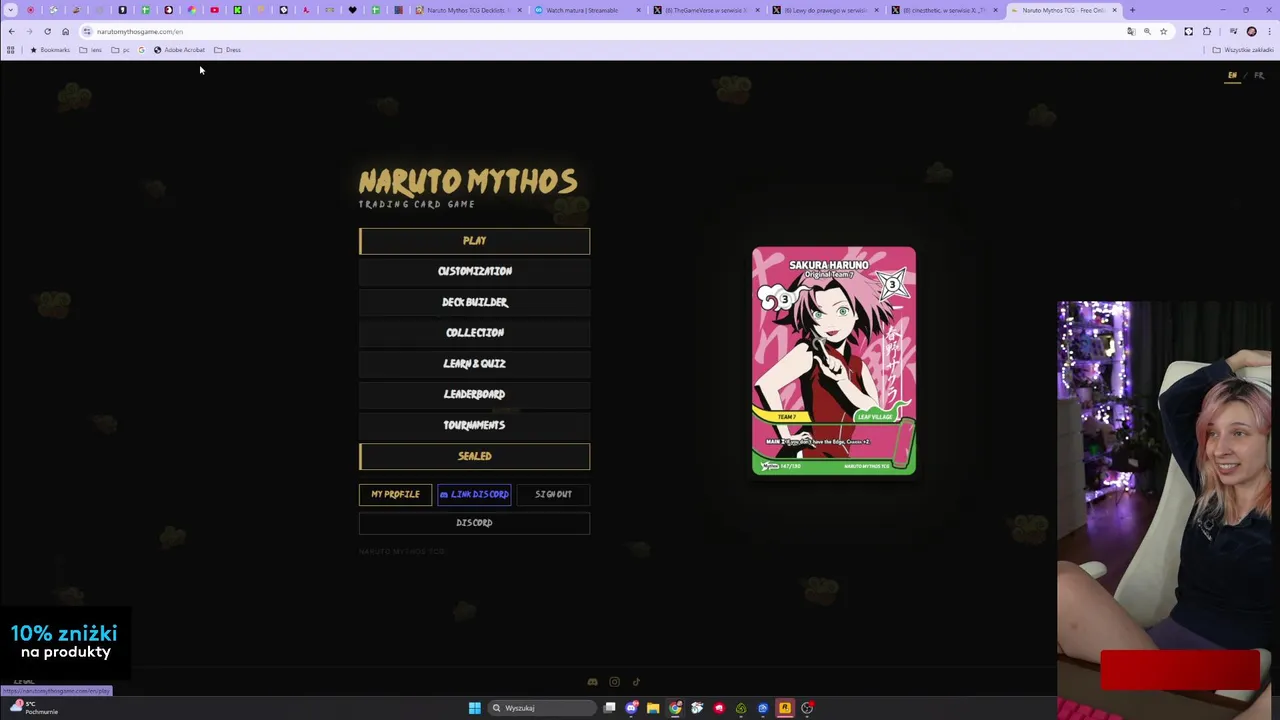Bookmark this page with the star icon

tap(1163, 31)
